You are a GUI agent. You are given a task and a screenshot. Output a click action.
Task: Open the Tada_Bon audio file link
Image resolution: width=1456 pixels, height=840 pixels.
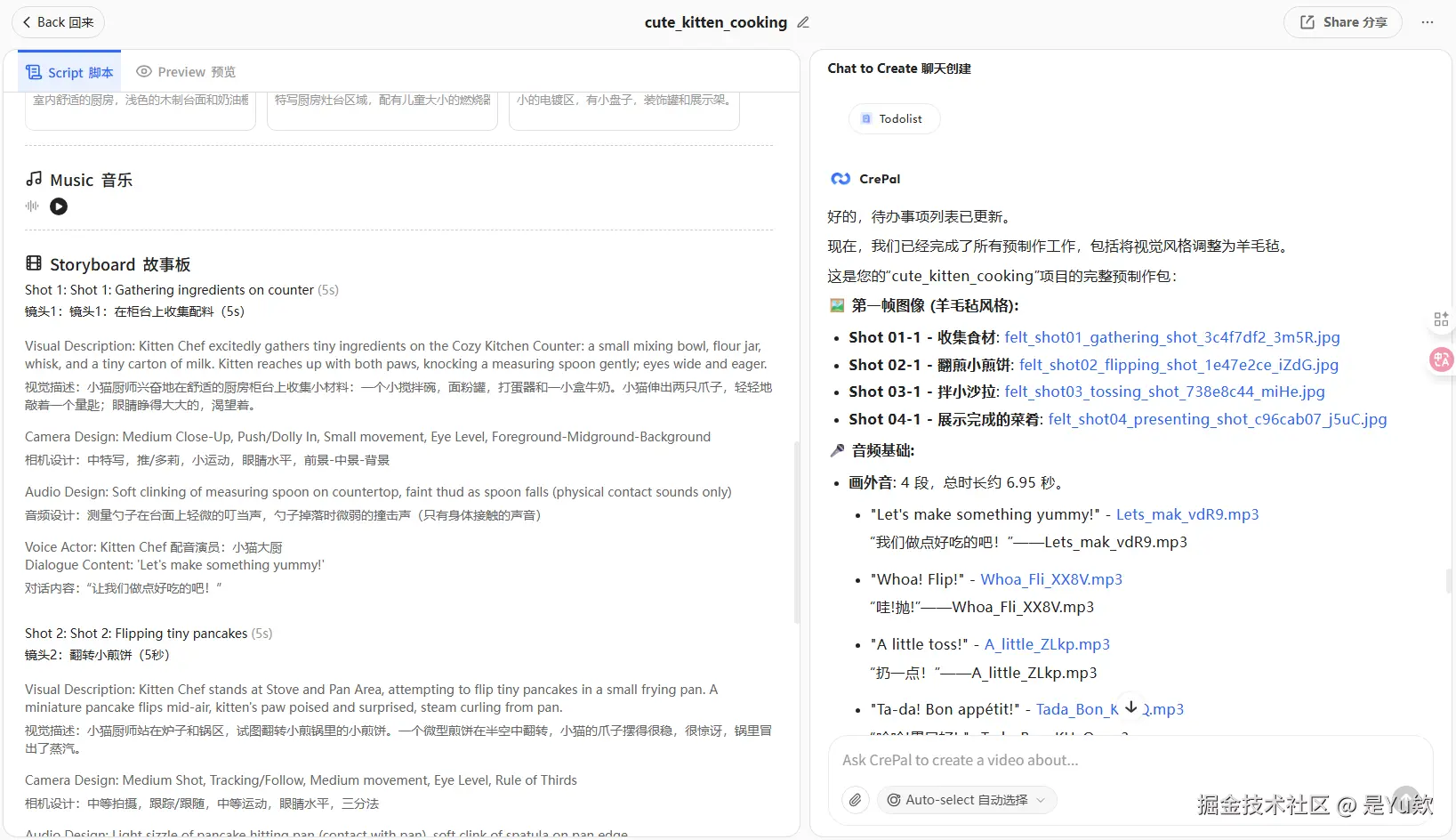click(x=1109, y=709)
